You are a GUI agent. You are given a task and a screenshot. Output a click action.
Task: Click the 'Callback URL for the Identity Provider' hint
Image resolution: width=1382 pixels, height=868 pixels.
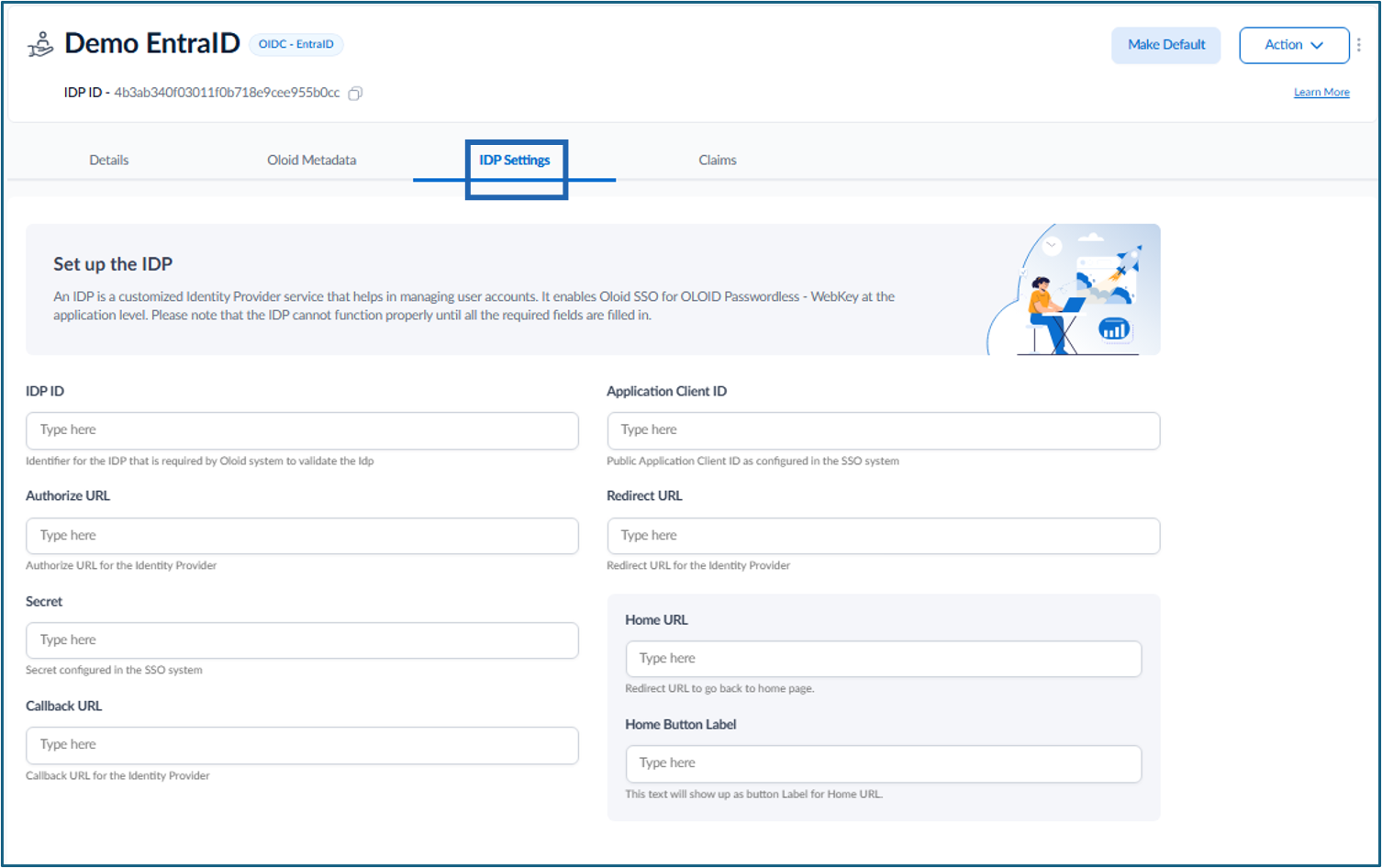click(x=117, y=776)
